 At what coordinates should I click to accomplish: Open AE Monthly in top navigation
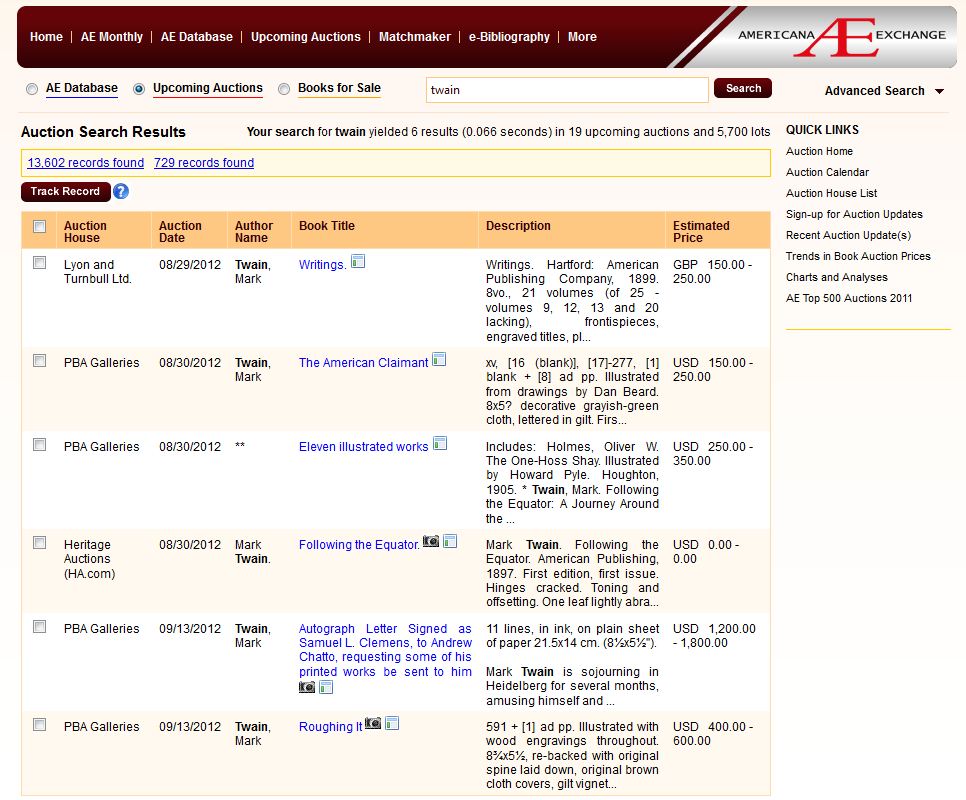click(112, 37)
